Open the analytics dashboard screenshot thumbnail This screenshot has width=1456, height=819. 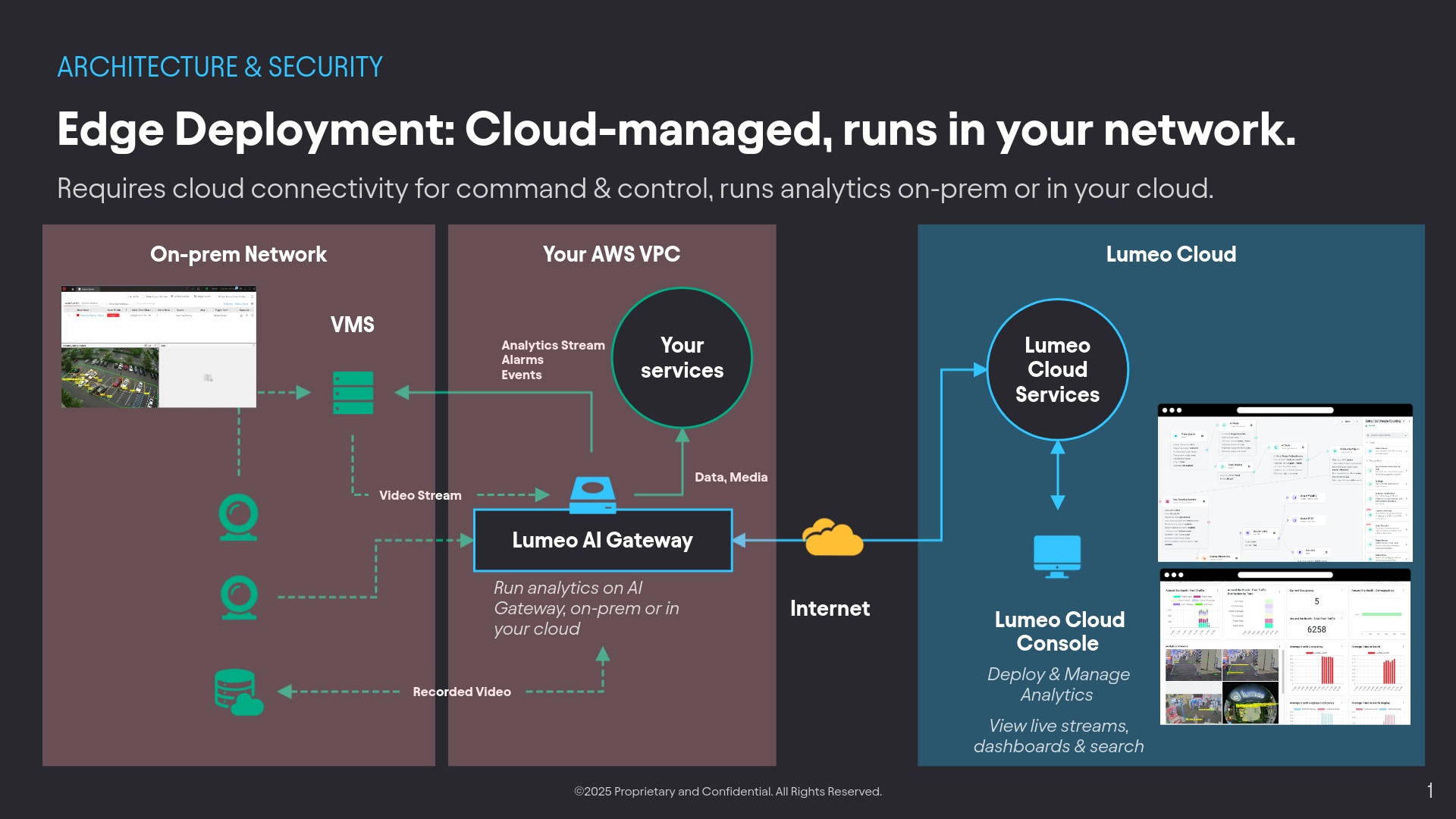1285,647
